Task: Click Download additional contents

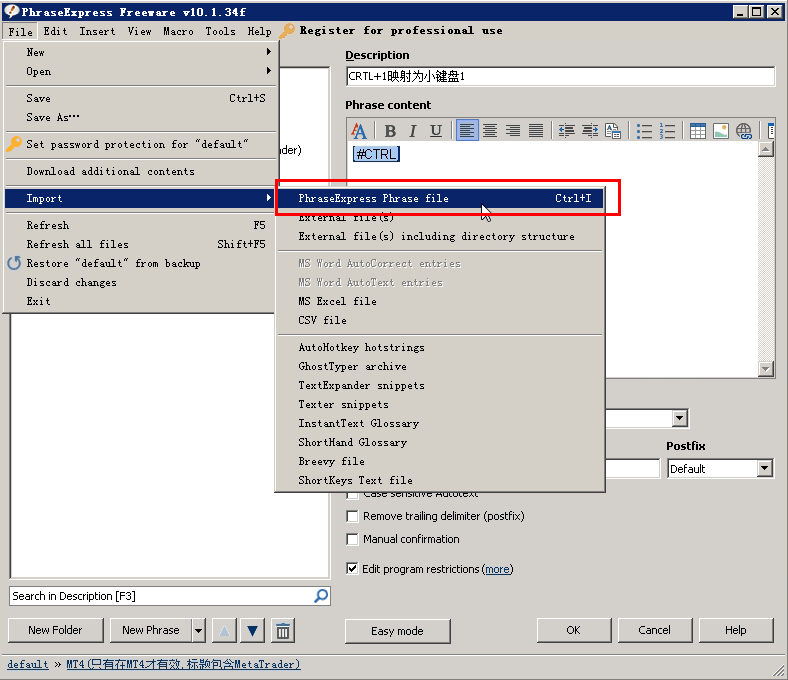Action: pyautogui.click(x=141, y=171)
